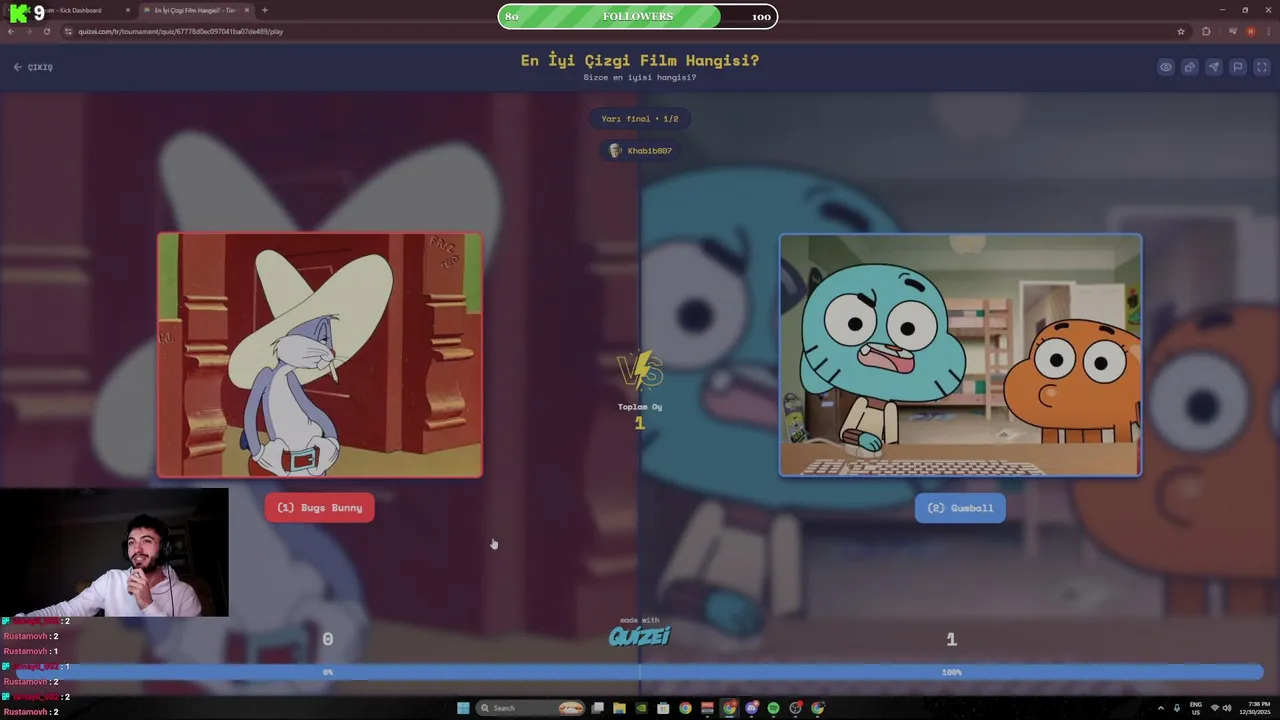Open site information icon in address bar
Viewport: 1280px width, 720px height.
[x=69, y=31]
